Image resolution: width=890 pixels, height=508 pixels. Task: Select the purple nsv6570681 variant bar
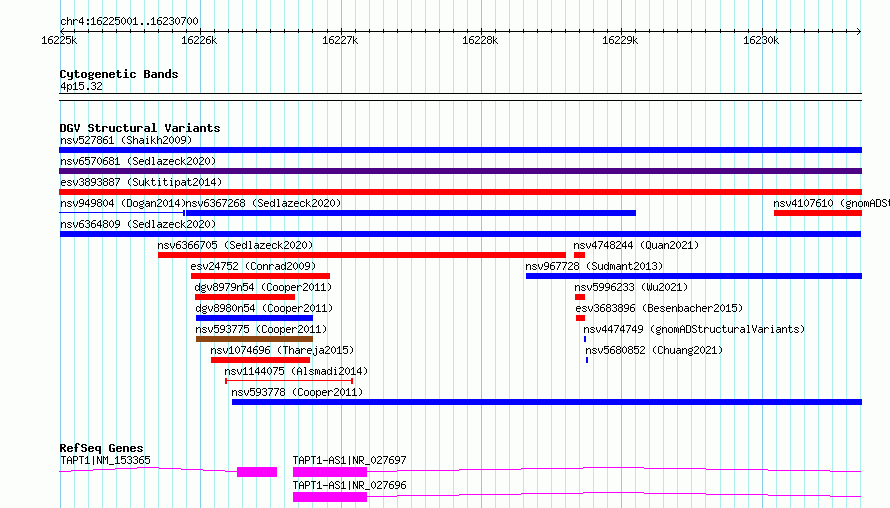click(460, 171)
